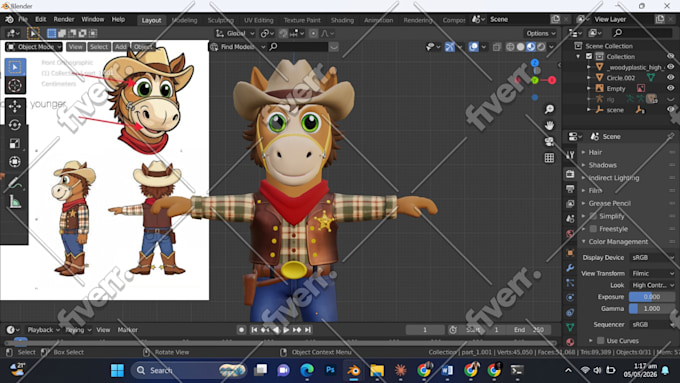The width and height of the screenshot is (680, 383).
Task: Click the viewport zoom magnifier icon
Action: click(549, 109)
